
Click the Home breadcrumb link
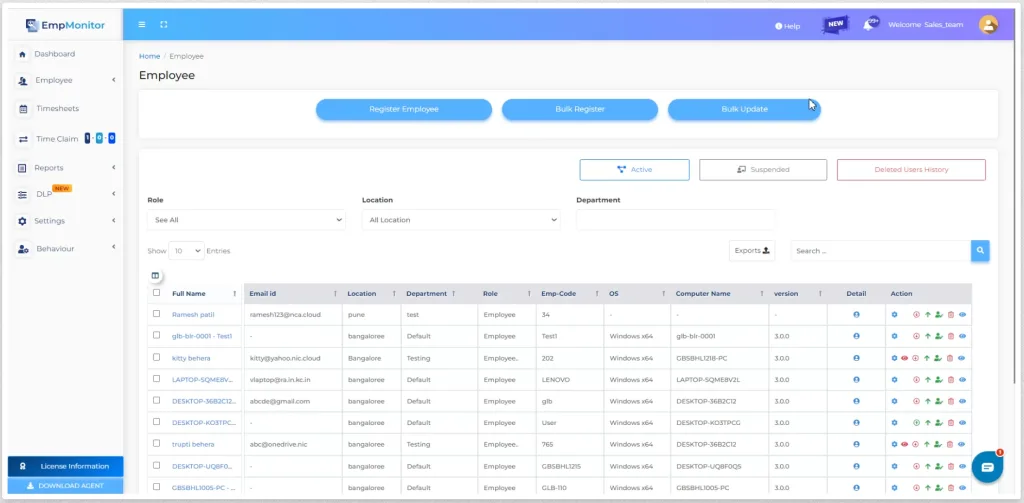[149, 56]
